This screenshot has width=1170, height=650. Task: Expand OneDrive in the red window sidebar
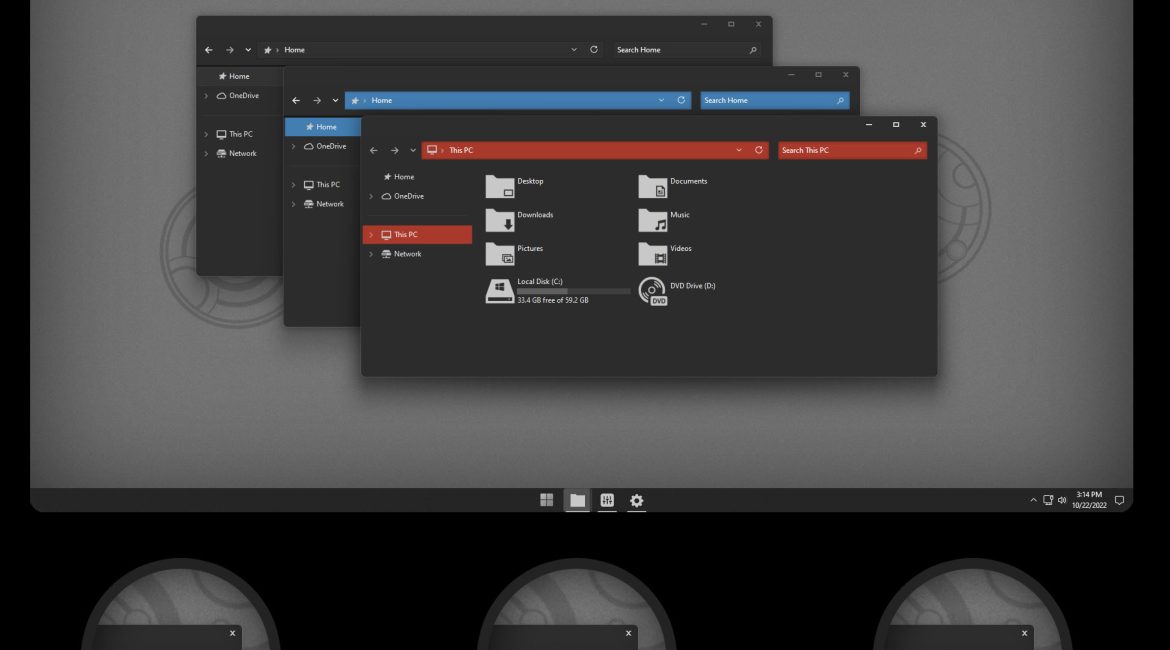pos(371,196)
